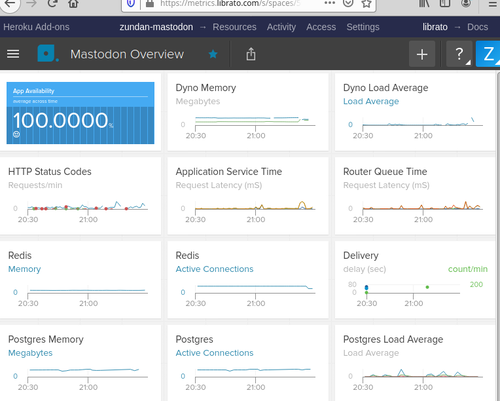
Task: Reload the page in the browser
Action: pyautogui.click(x=52, y=4)
